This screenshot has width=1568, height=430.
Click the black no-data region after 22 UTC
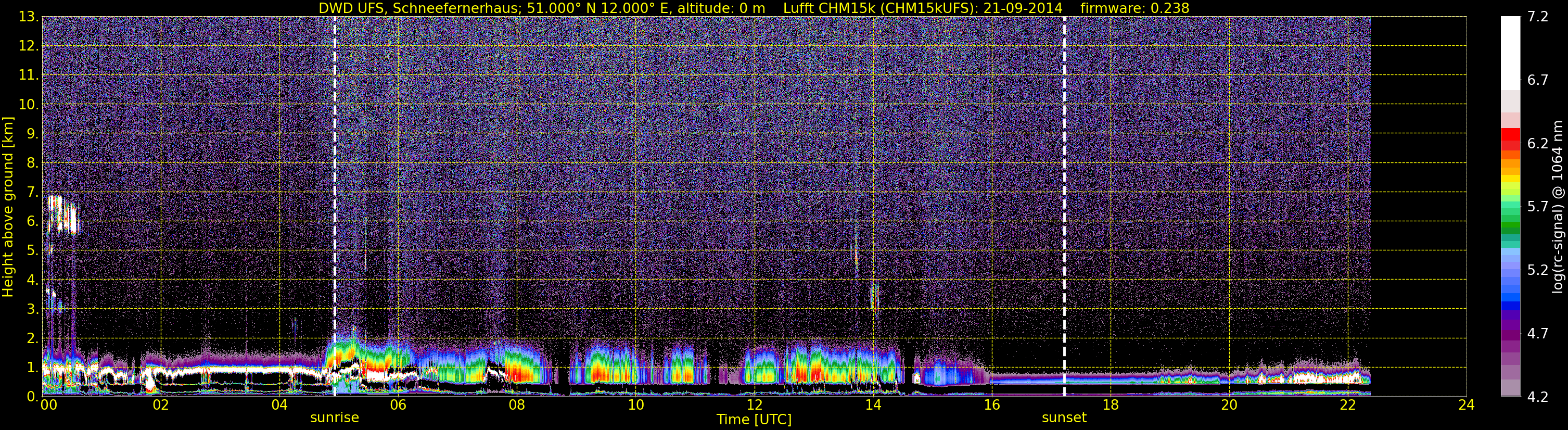[x=1418, y=207]
